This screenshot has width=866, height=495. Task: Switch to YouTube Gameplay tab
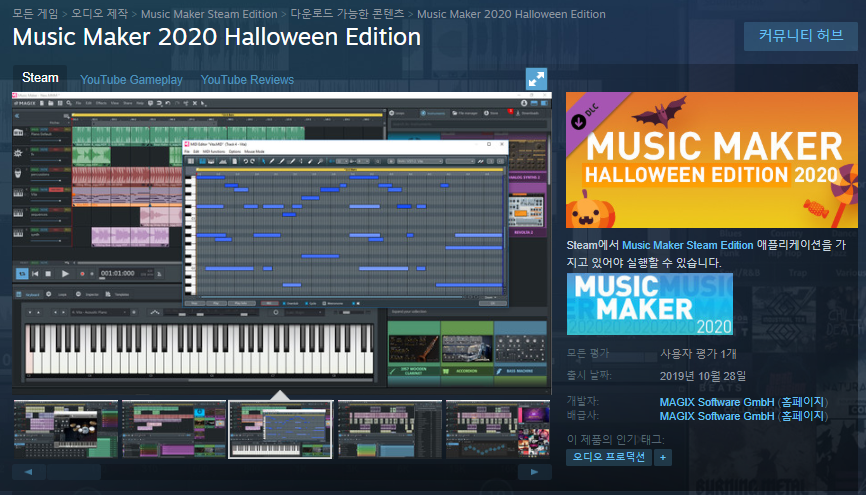(131, 80)
